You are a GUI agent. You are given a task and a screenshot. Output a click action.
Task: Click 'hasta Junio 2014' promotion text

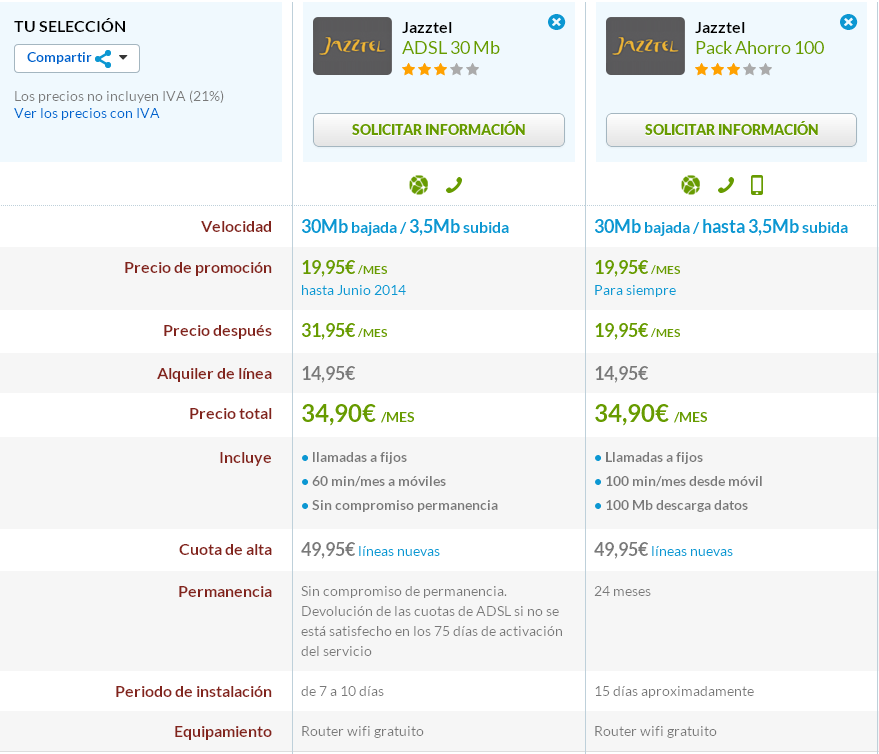(x=353, y=290)
